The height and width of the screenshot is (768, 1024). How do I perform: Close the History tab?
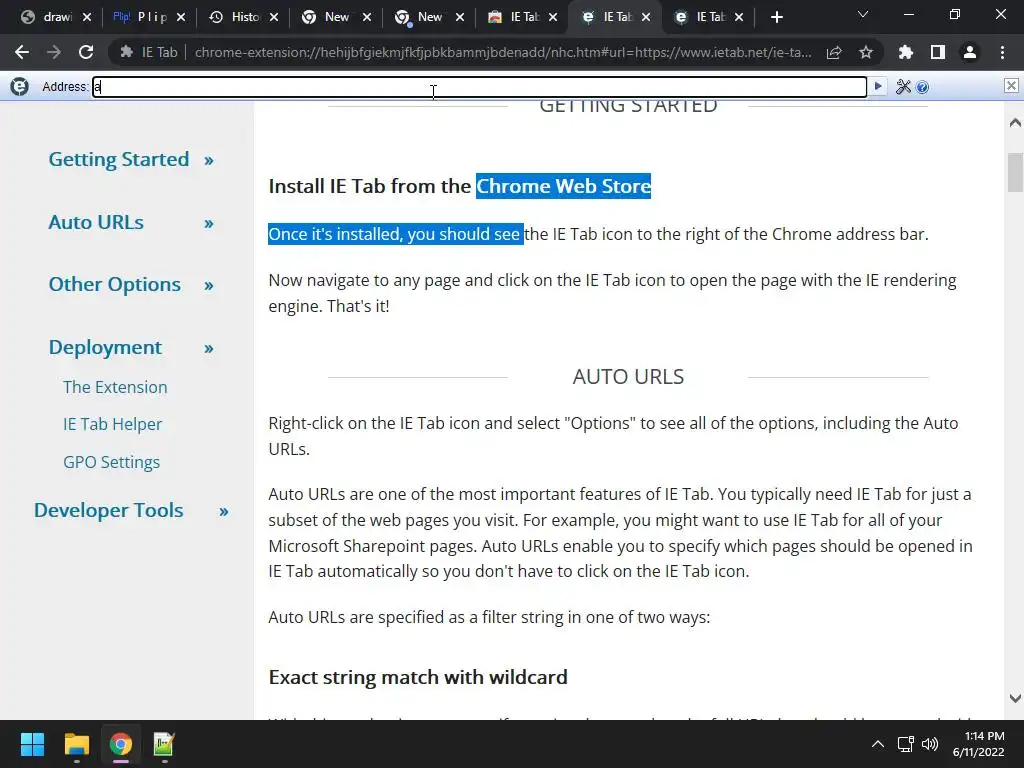[274, 17]
